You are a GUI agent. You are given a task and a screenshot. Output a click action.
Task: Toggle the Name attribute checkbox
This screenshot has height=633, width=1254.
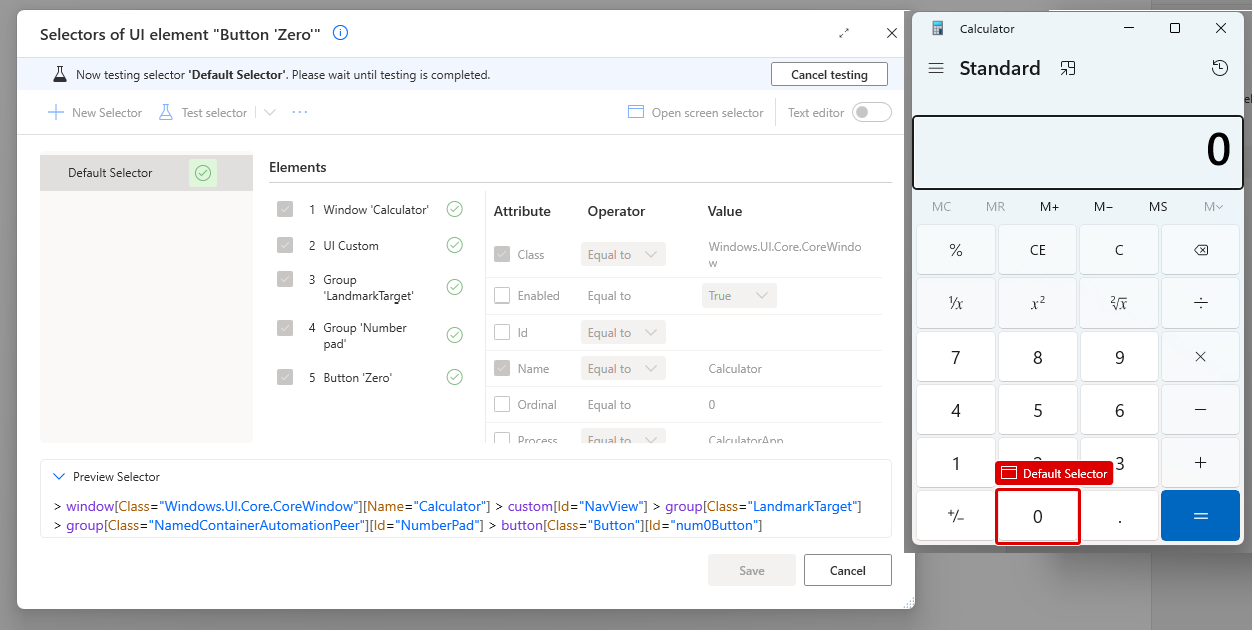[502, 368]
